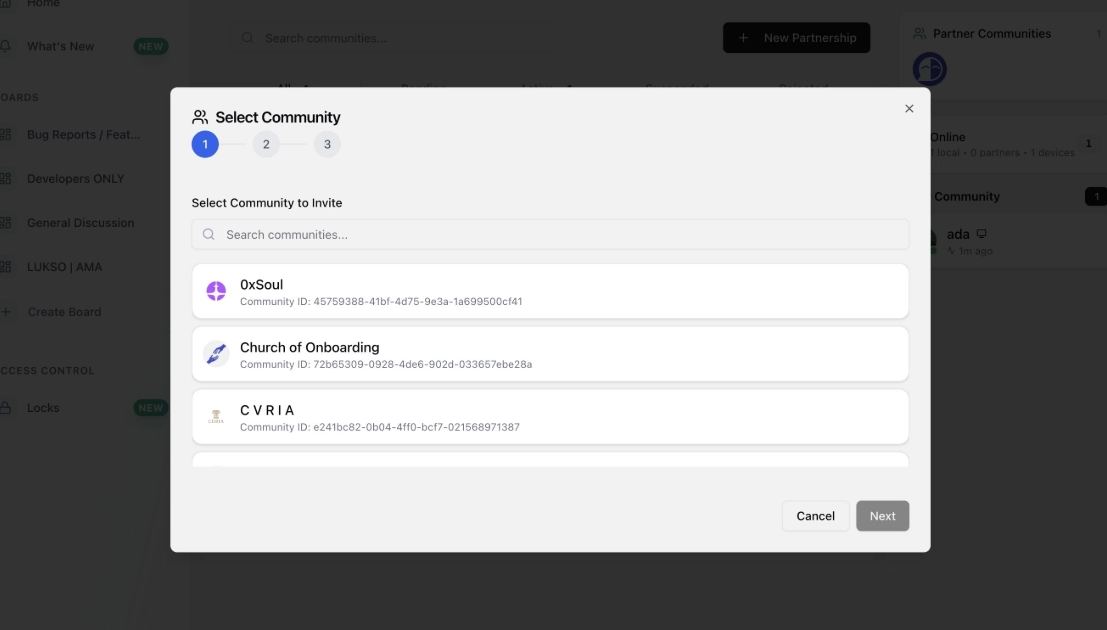Open the LUKSO | AMA board
1107x630 pixels.
[64, 267]
